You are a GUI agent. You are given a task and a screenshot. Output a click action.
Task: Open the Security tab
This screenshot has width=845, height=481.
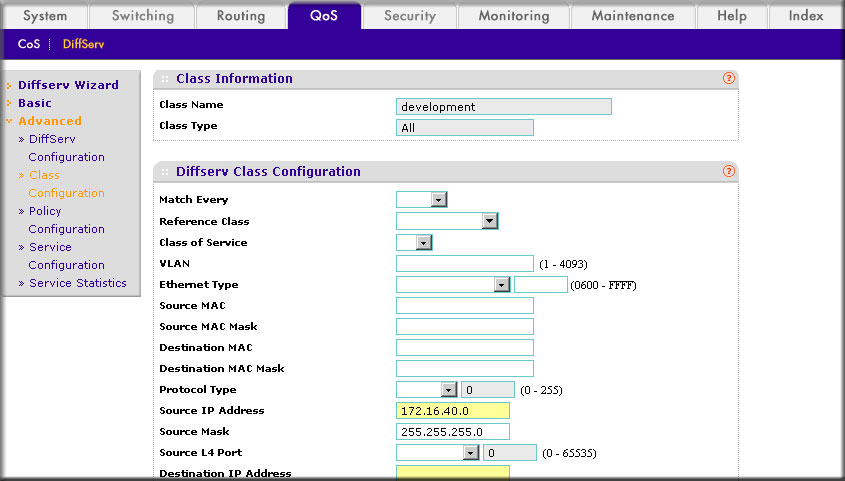(x=410, y=16)
